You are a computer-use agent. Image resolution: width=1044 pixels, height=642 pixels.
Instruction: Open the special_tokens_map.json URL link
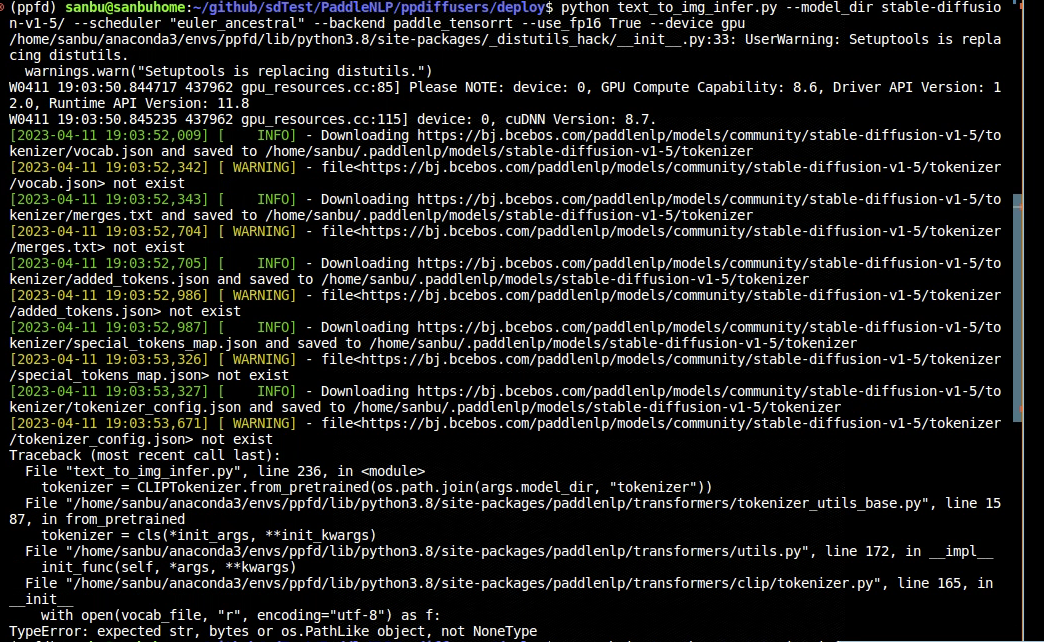(x=700, y=327)
